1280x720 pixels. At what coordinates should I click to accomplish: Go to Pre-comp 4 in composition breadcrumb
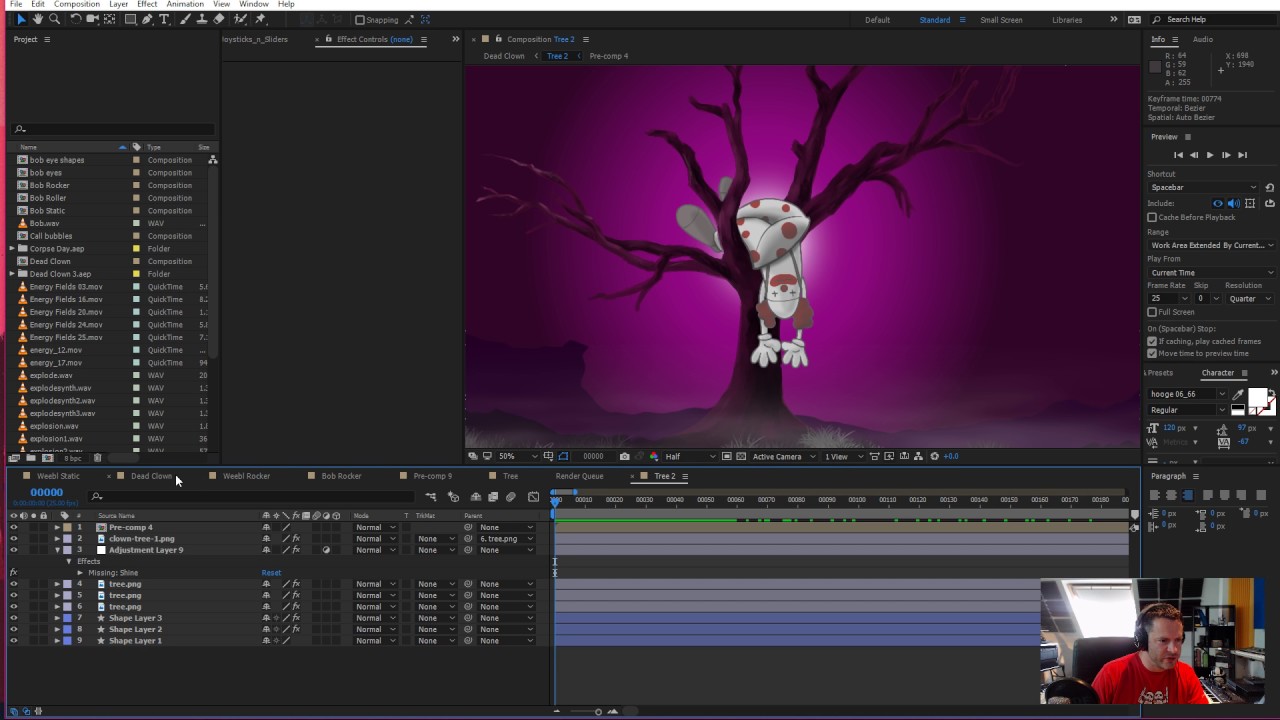(609, 56)
